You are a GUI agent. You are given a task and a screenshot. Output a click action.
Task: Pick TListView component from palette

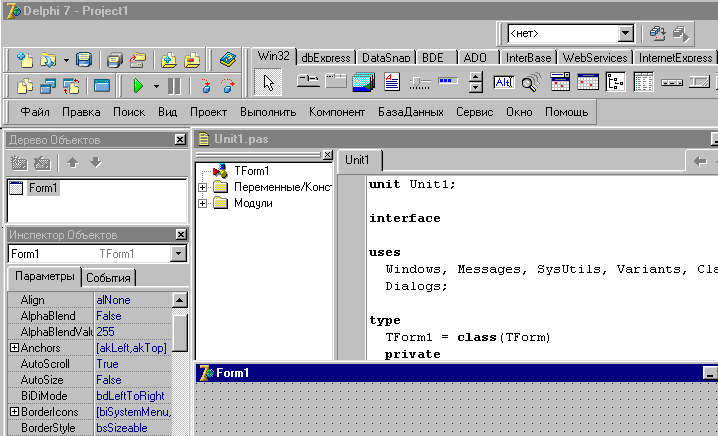point(643,82)
